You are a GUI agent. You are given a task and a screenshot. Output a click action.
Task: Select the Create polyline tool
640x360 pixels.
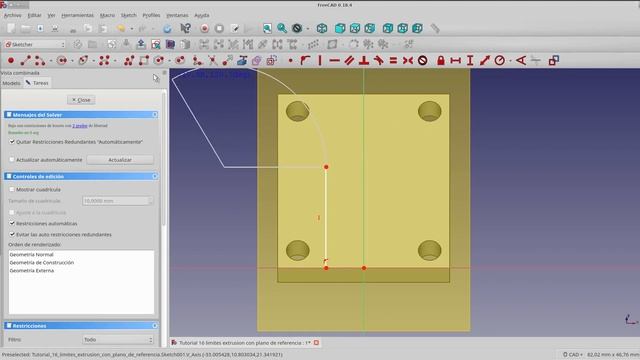point(129,61)
